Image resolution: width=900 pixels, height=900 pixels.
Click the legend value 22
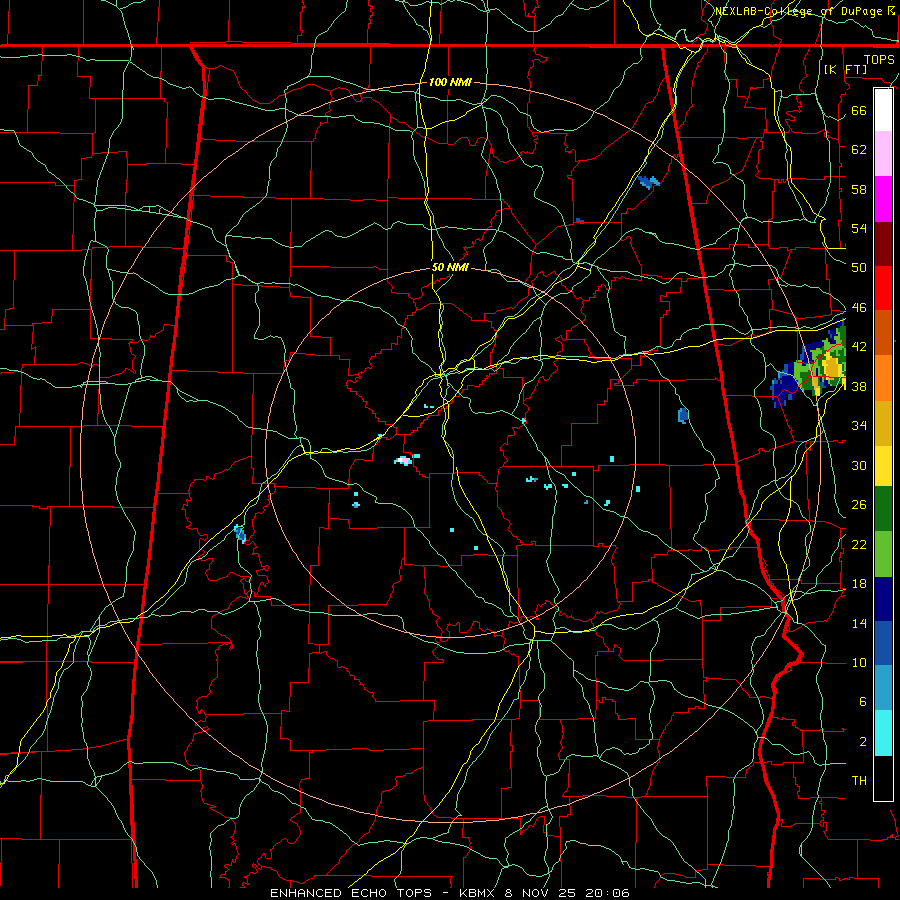coord(859,544)
